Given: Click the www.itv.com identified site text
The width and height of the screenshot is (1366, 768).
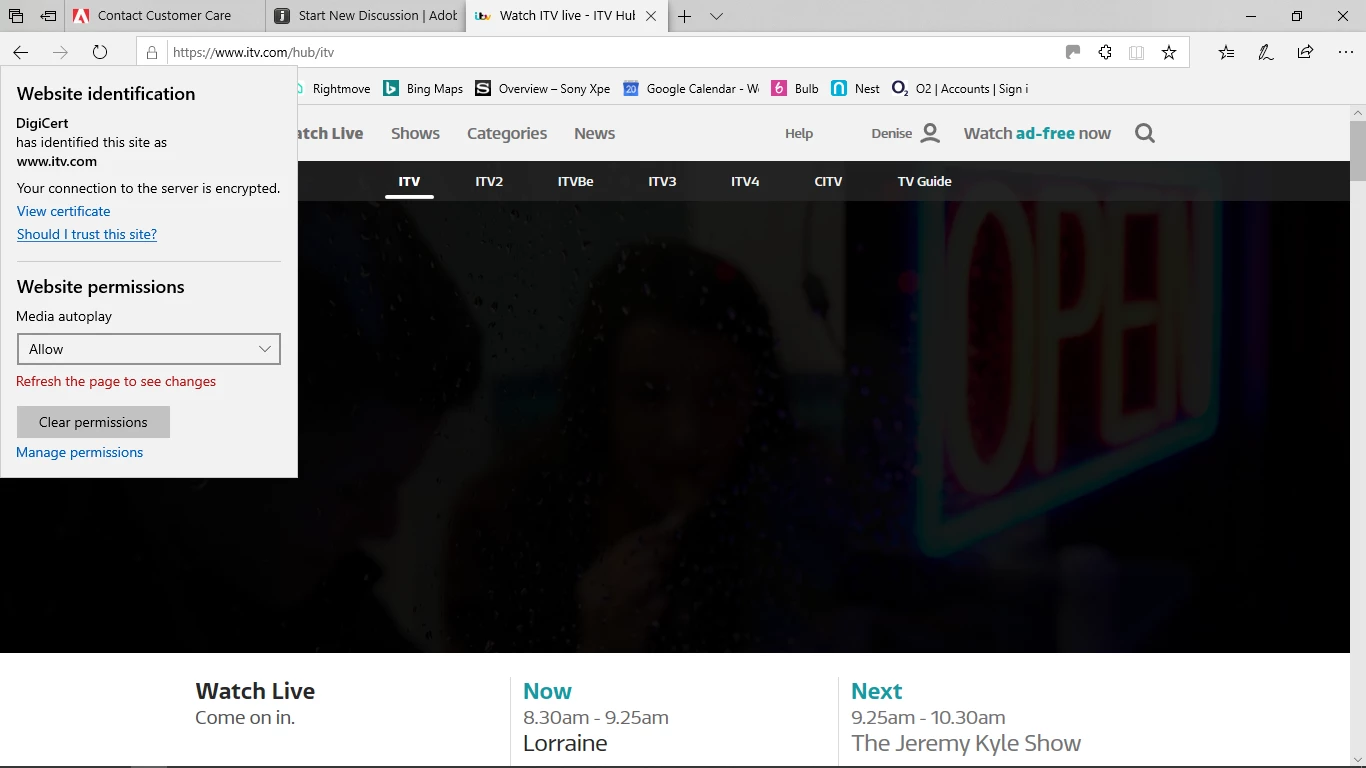Looking at the screenshot, I should 57,161.
